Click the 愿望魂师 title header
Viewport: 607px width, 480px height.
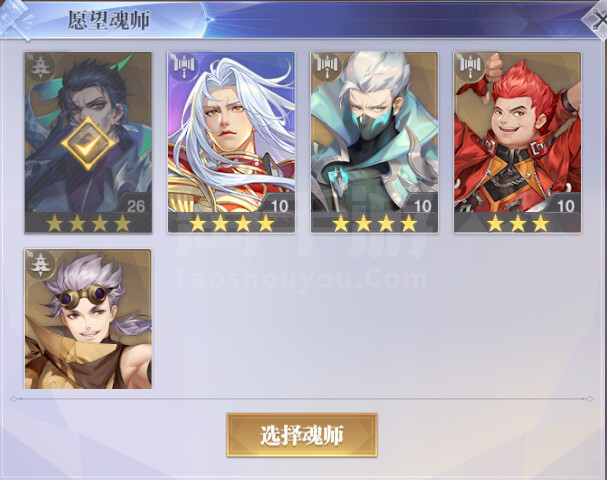pyautogui.click(x=109, y=20)
